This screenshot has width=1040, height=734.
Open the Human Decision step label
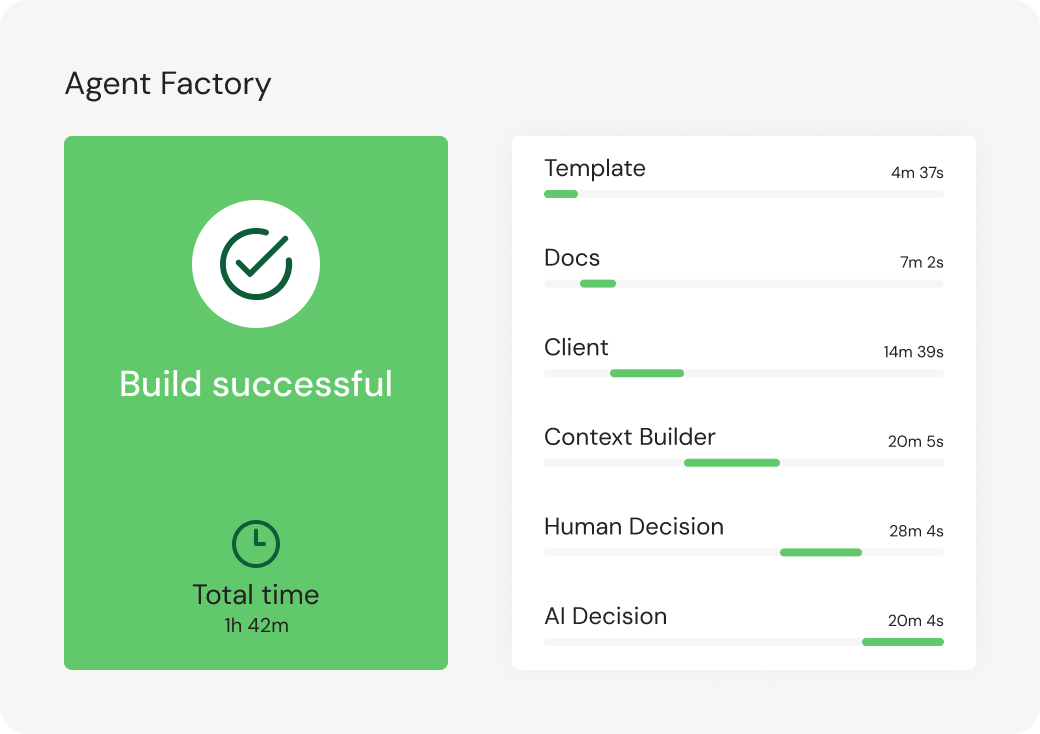click(633, 526)
